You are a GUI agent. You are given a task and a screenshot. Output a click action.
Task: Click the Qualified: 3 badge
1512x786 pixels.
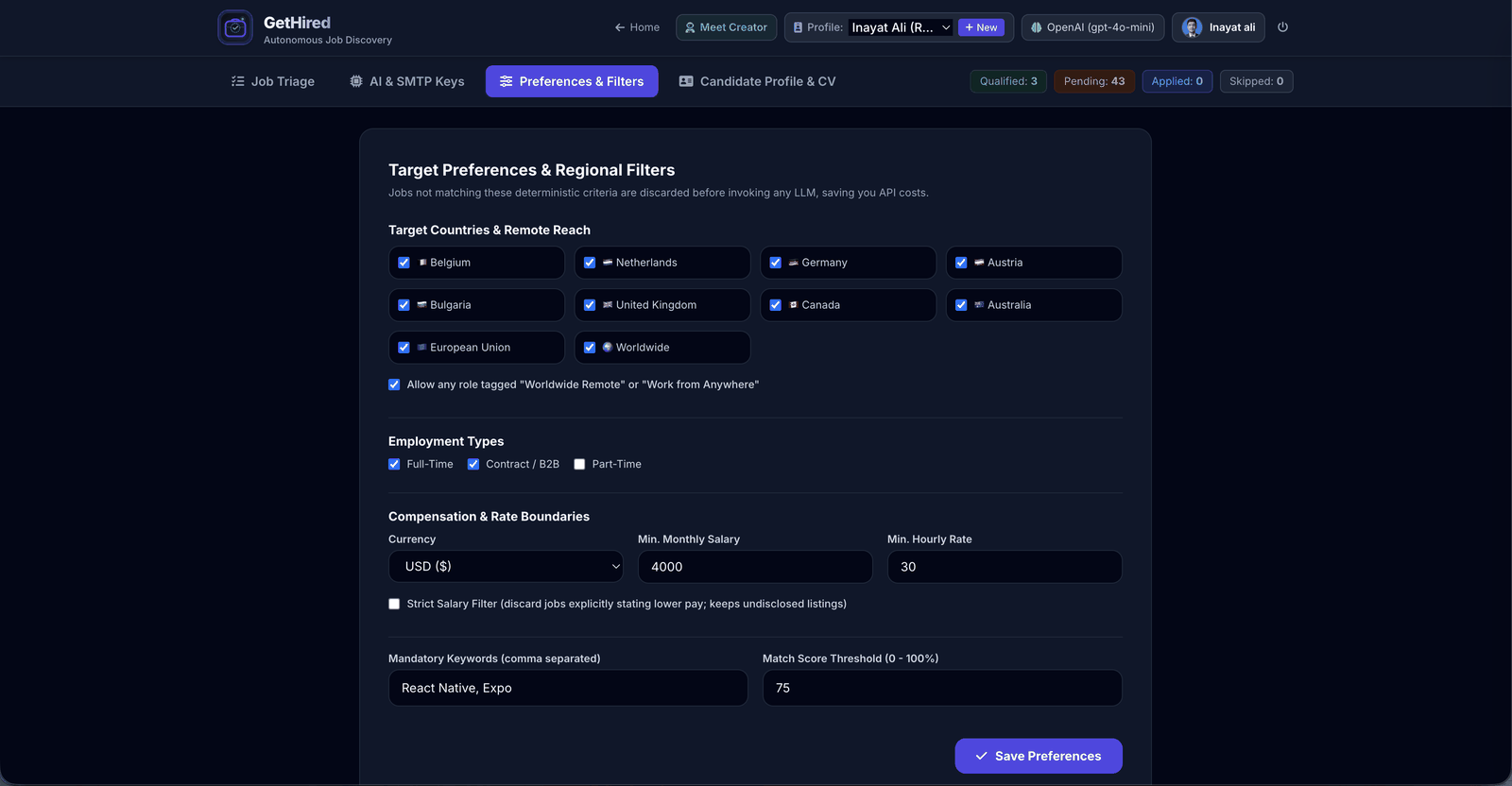[1008, 81]
